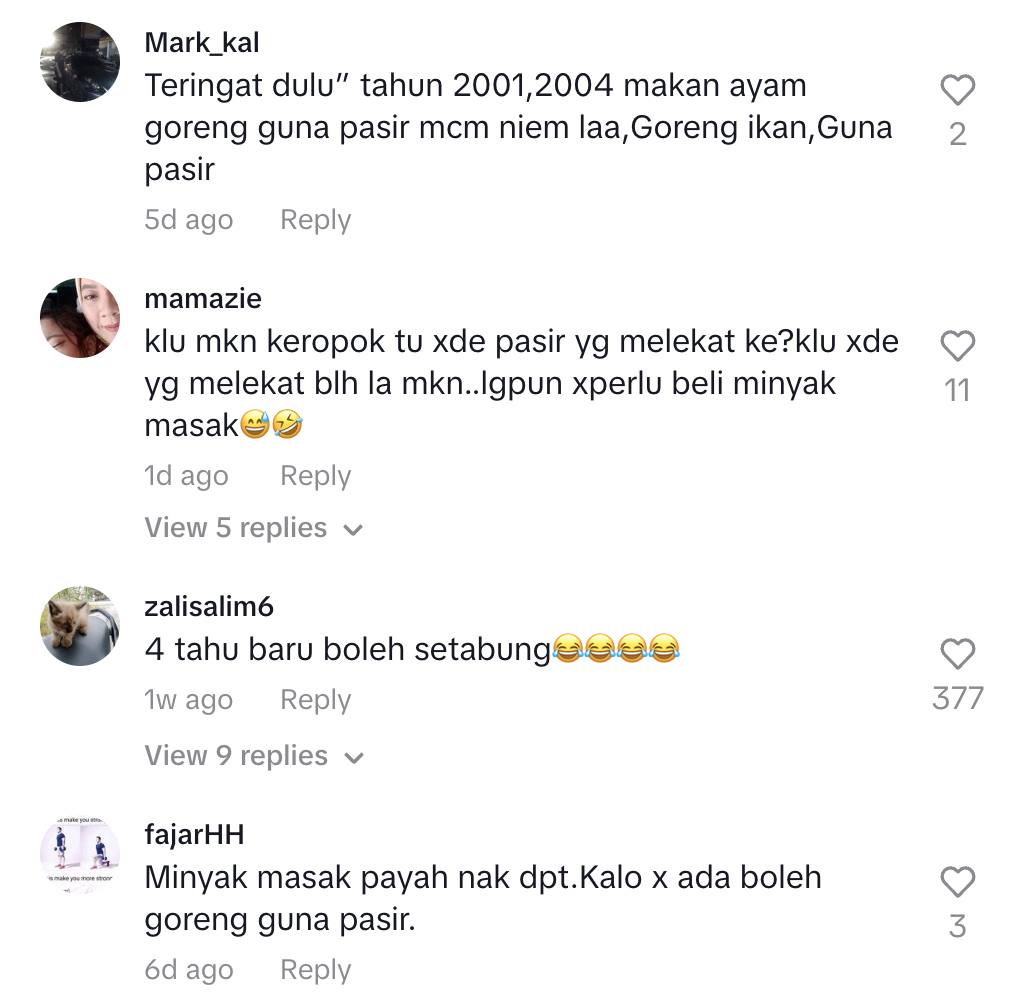This screenshot has width=1030, height=1000.
Task: Reply to mamazie's comment
Action: click(x=316, y=477)
